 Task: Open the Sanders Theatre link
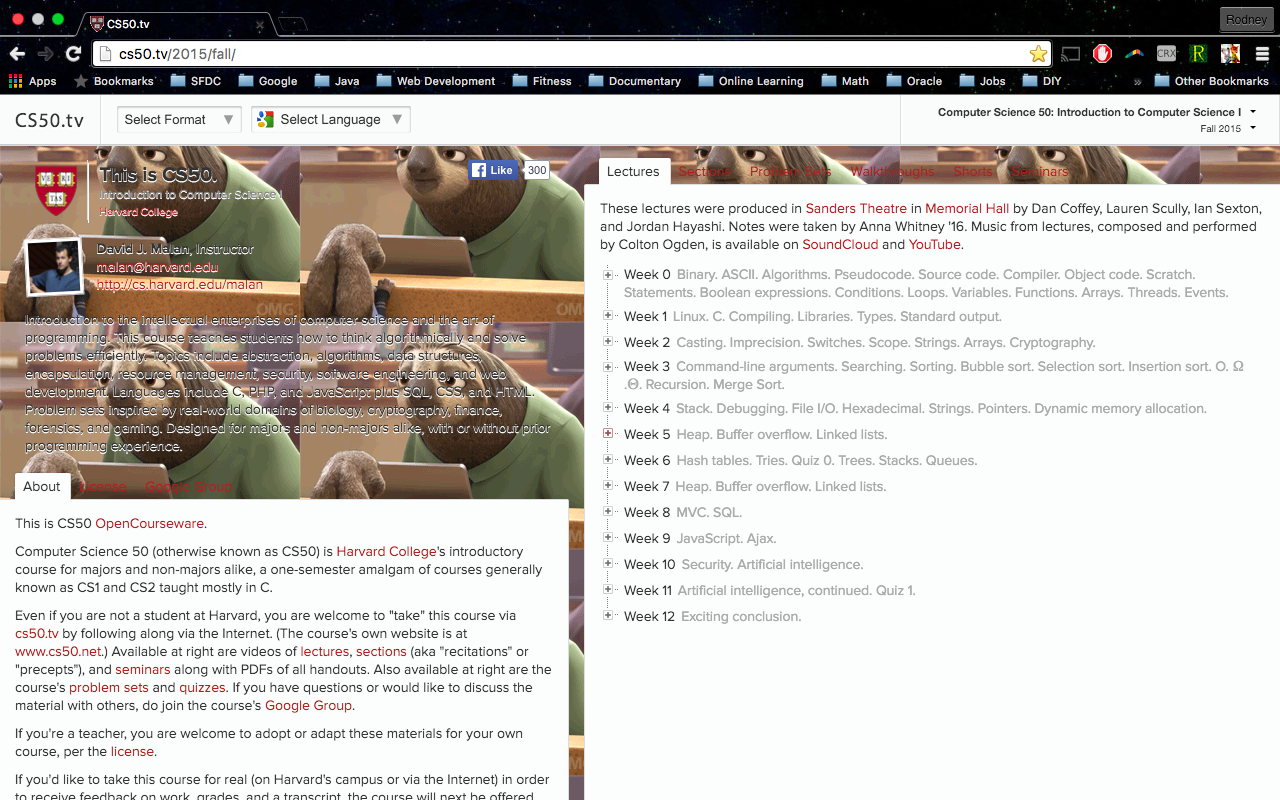click(x=856, y=208)
